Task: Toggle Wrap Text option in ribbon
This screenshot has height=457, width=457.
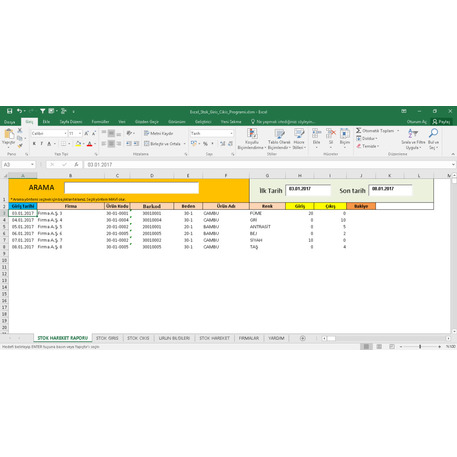Action: coord(159,133)
